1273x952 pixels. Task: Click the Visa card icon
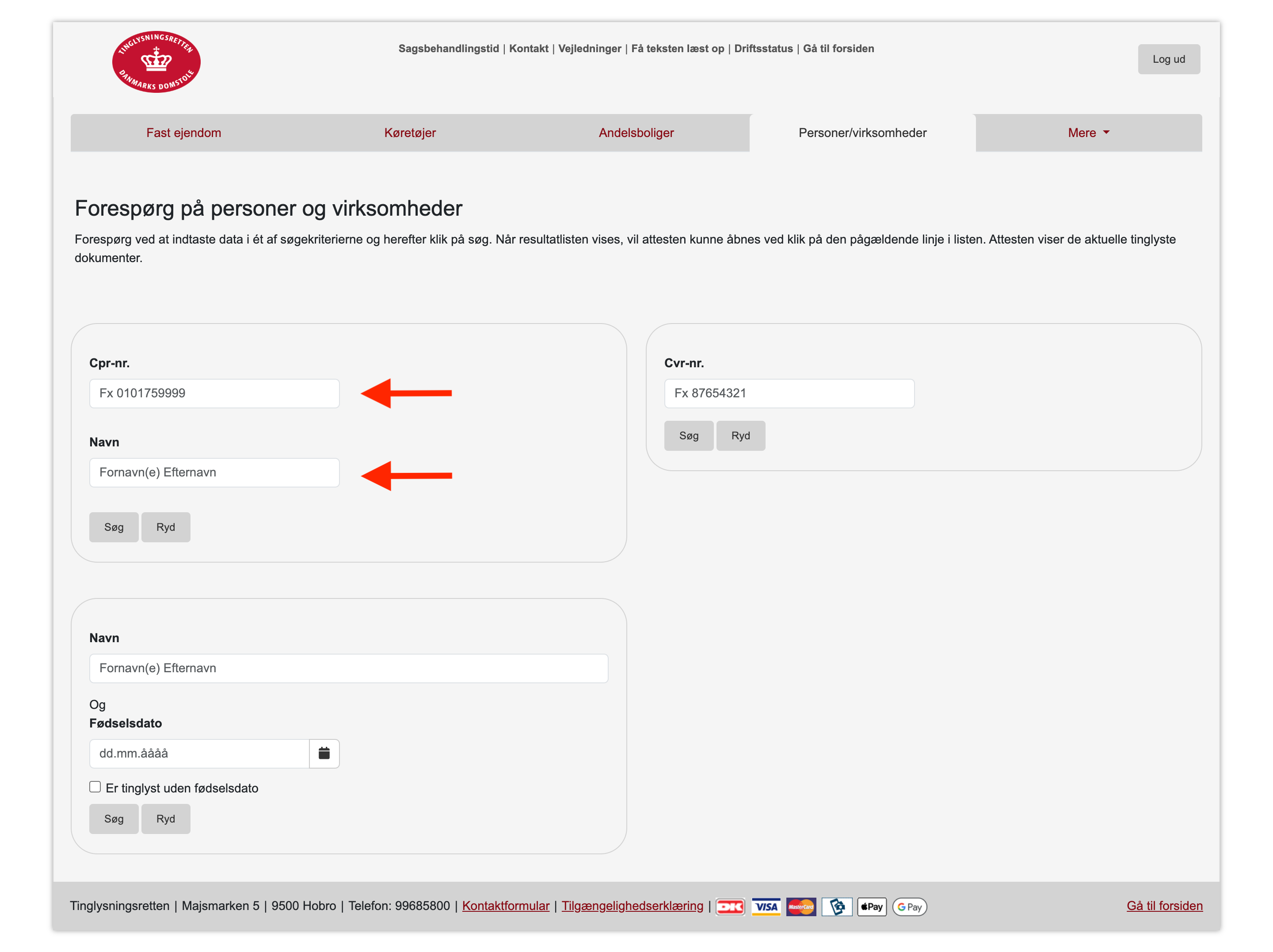(766, 906)
